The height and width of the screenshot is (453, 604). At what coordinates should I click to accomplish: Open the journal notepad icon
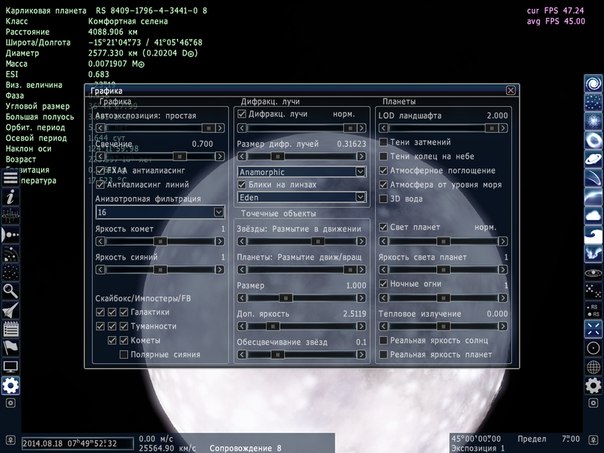pos(10,329)
